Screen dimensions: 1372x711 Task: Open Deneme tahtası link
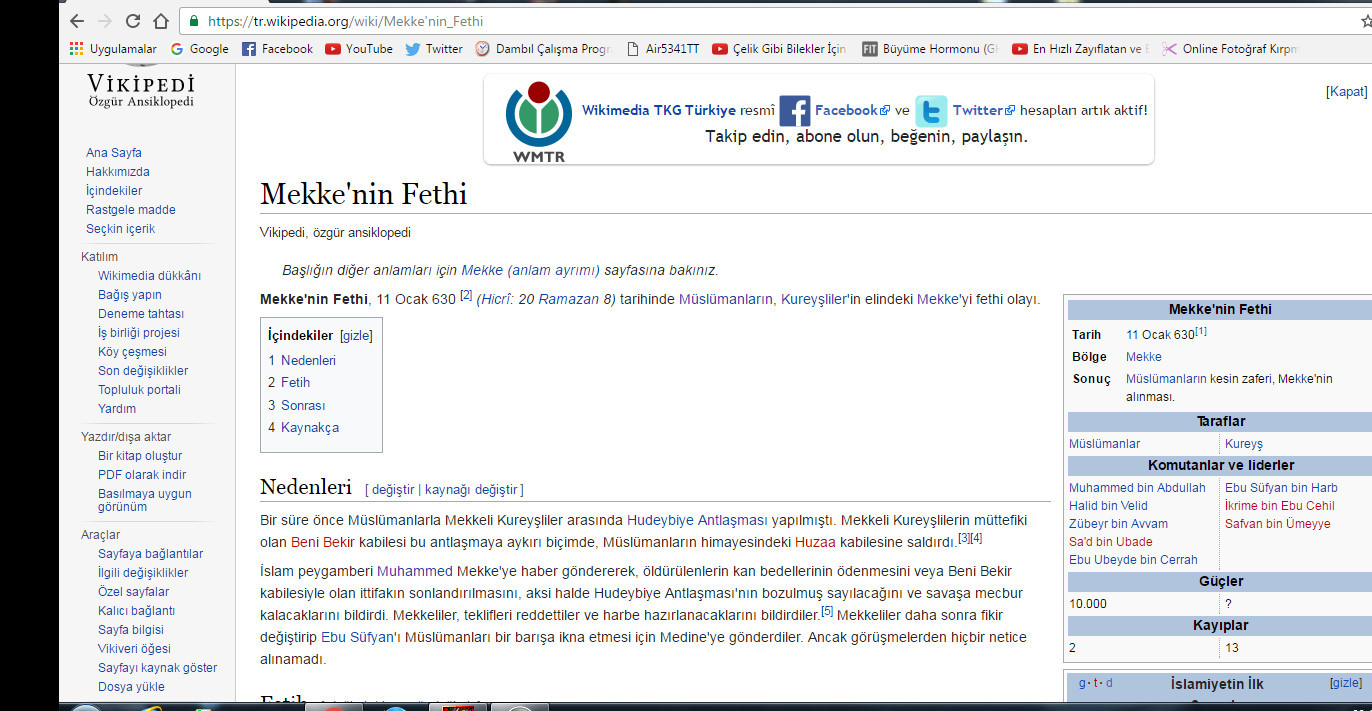coord(139,314)
